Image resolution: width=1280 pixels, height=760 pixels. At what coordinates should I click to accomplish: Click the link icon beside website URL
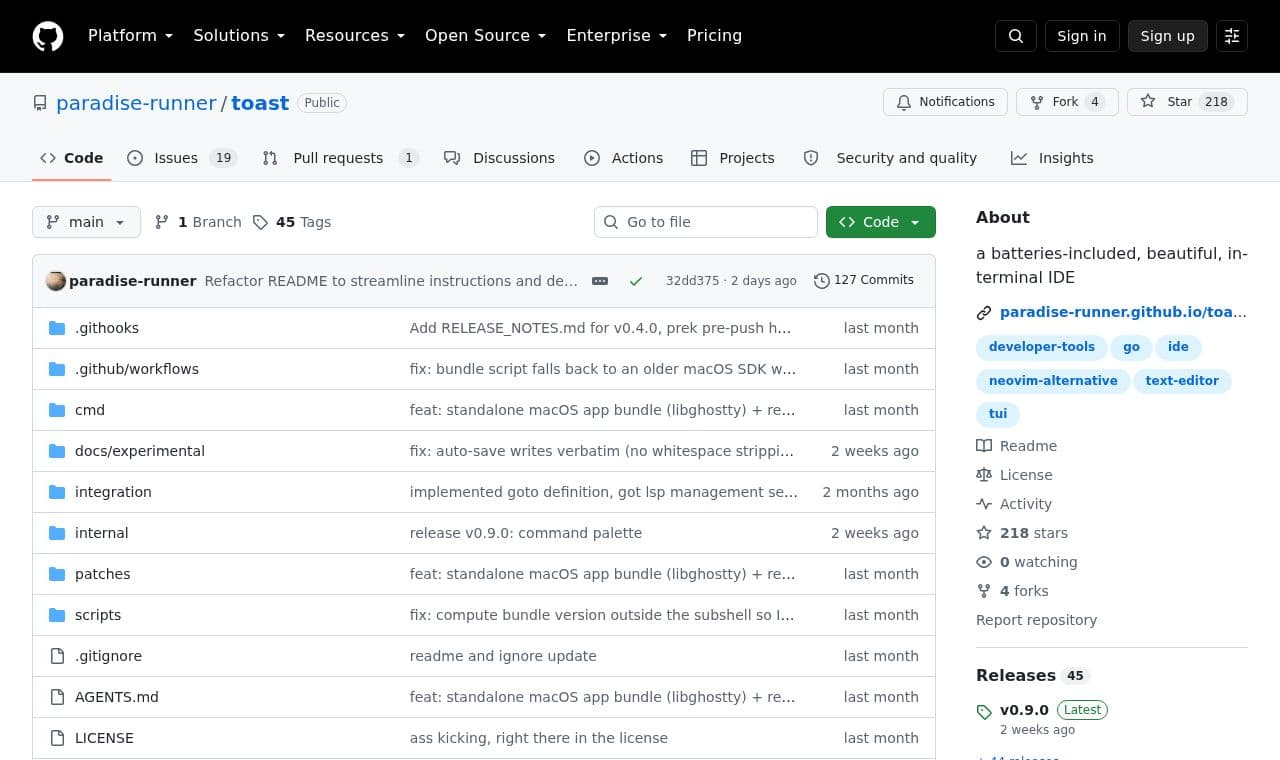click(x=984, y=313)
